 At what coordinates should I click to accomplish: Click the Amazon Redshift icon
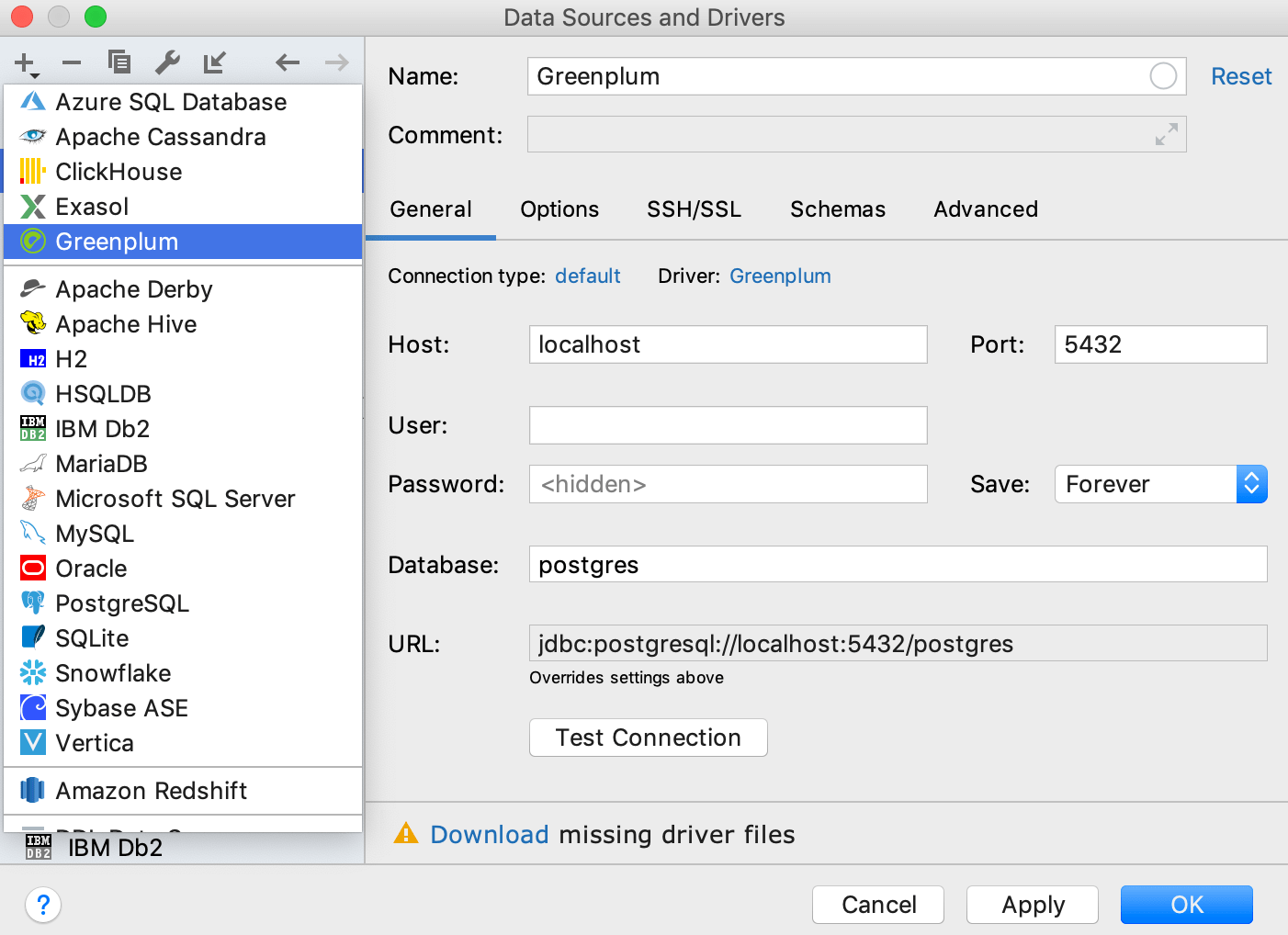click(x=33, y=790)
